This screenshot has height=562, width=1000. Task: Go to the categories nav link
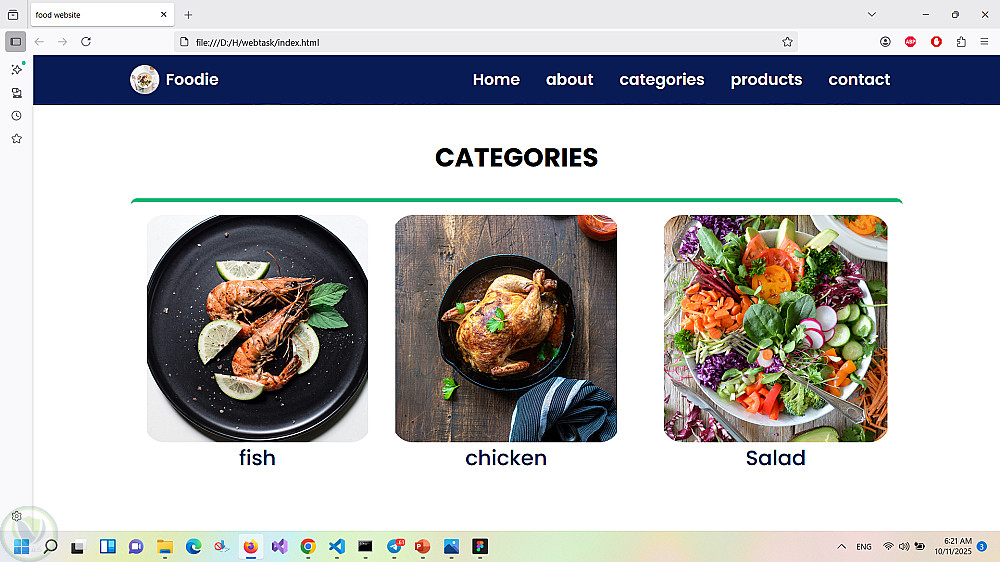coord(661,80)
